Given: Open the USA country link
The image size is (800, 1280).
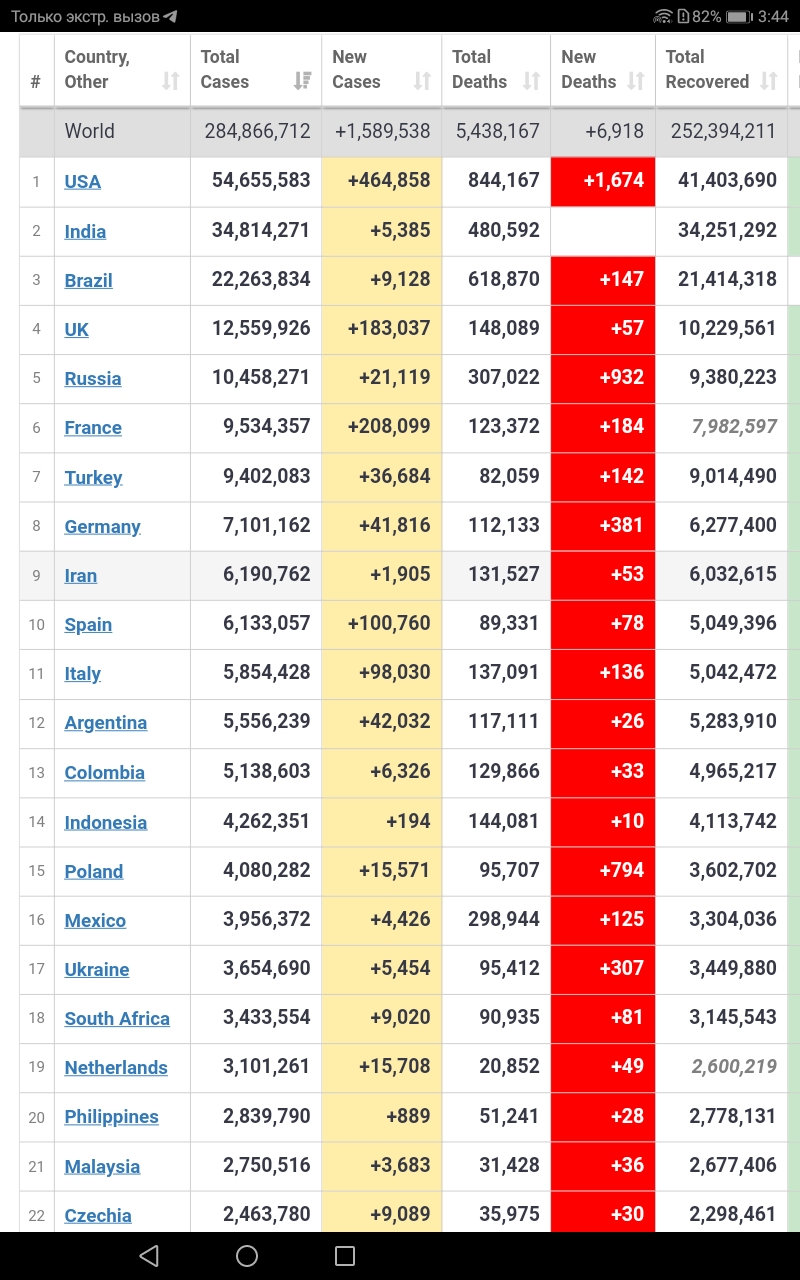Looking at the screenshot, I should coord(82,182).
